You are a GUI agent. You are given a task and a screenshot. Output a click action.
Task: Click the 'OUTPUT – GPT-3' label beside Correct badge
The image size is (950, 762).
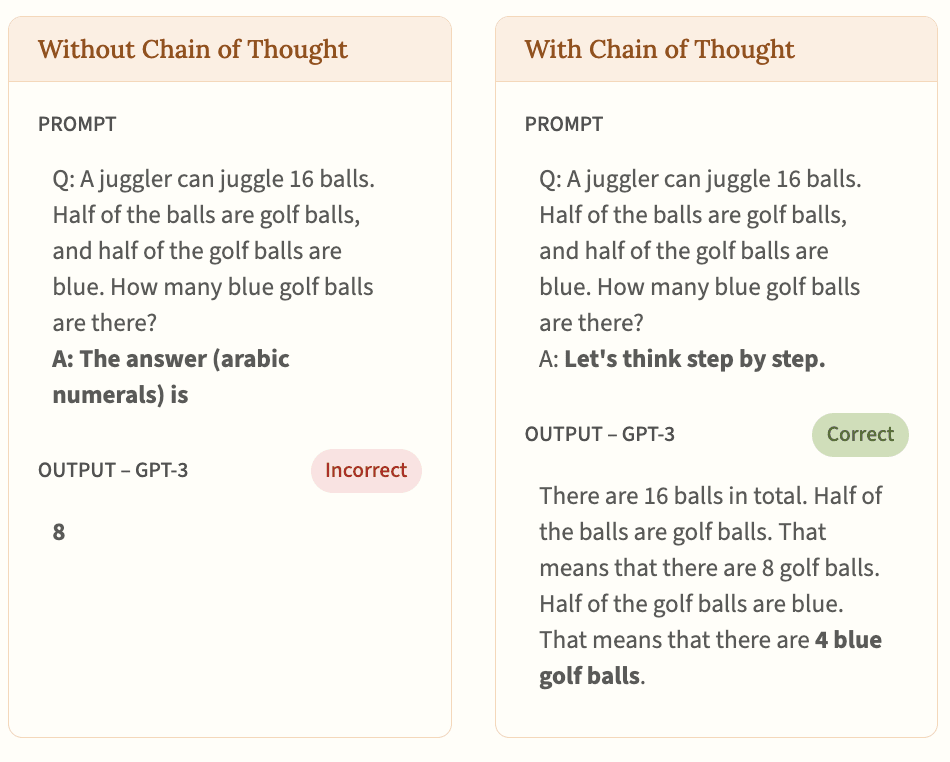600,434
